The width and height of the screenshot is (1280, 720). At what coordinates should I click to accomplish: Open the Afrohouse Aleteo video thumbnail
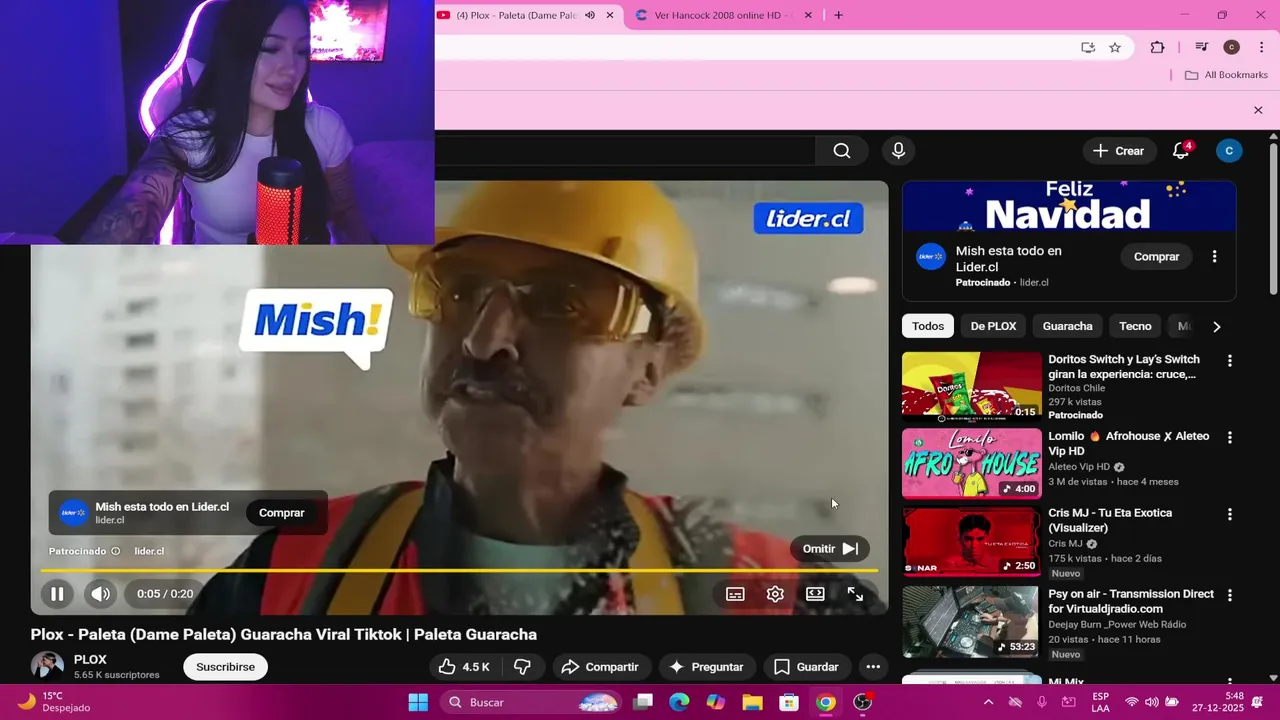(x=972, y=463)
